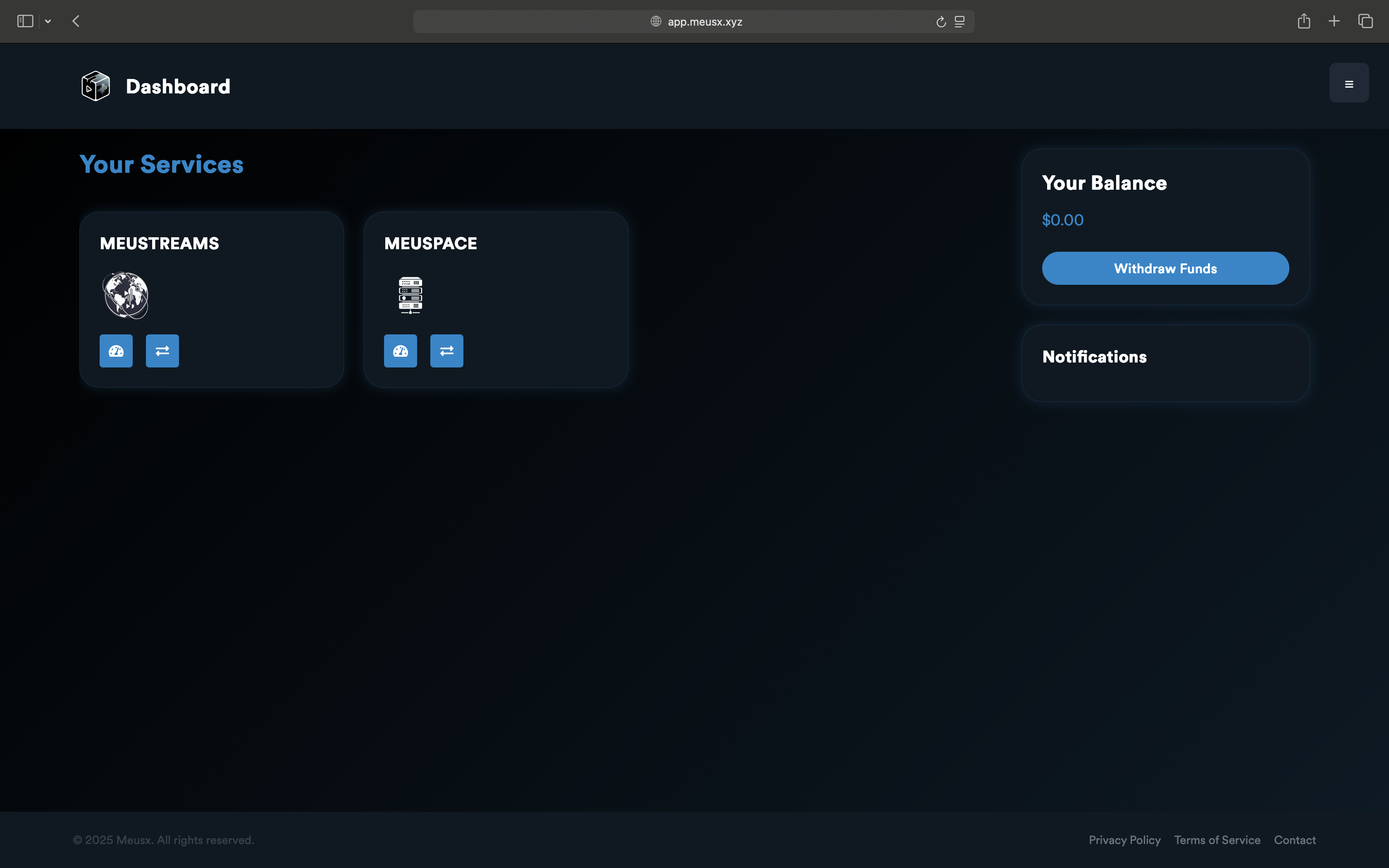Click the Meusx cube logo

[x=95, y=86]
